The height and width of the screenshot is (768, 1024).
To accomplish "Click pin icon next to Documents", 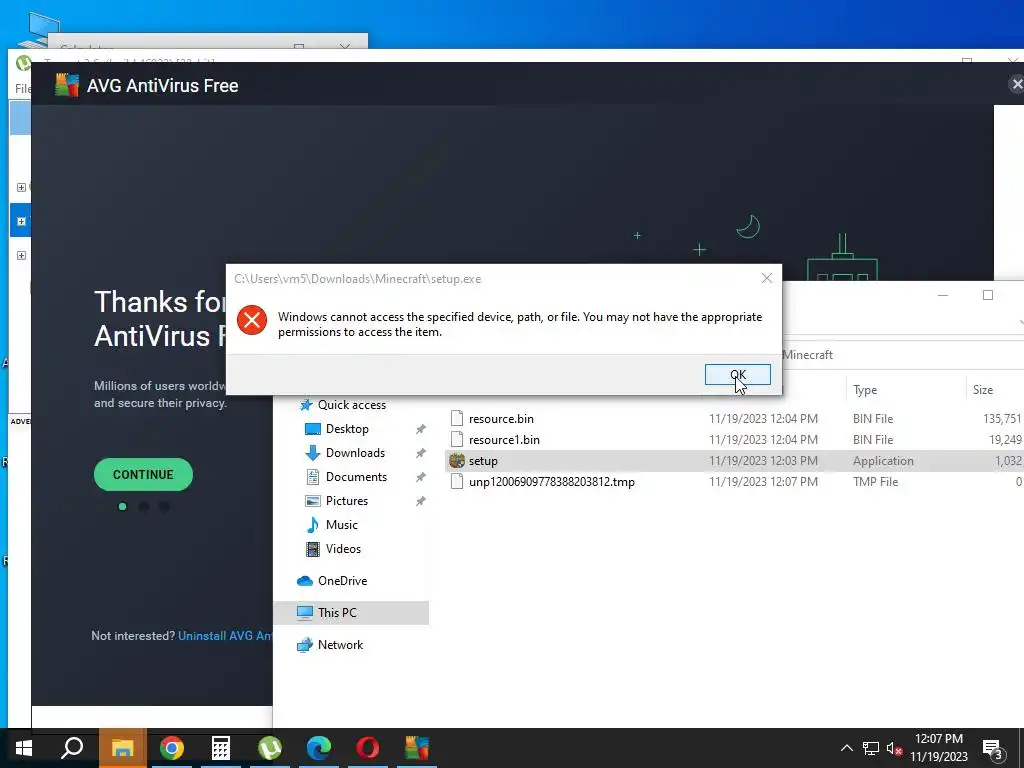I will [421, 477].
